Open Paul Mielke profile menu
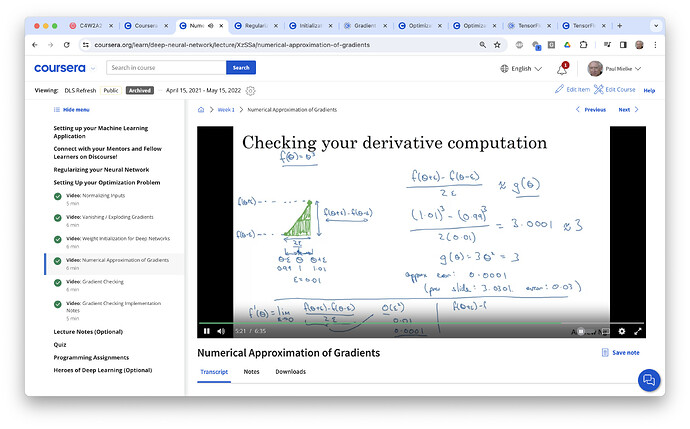 pyautogui.click(x=614, y=69)
